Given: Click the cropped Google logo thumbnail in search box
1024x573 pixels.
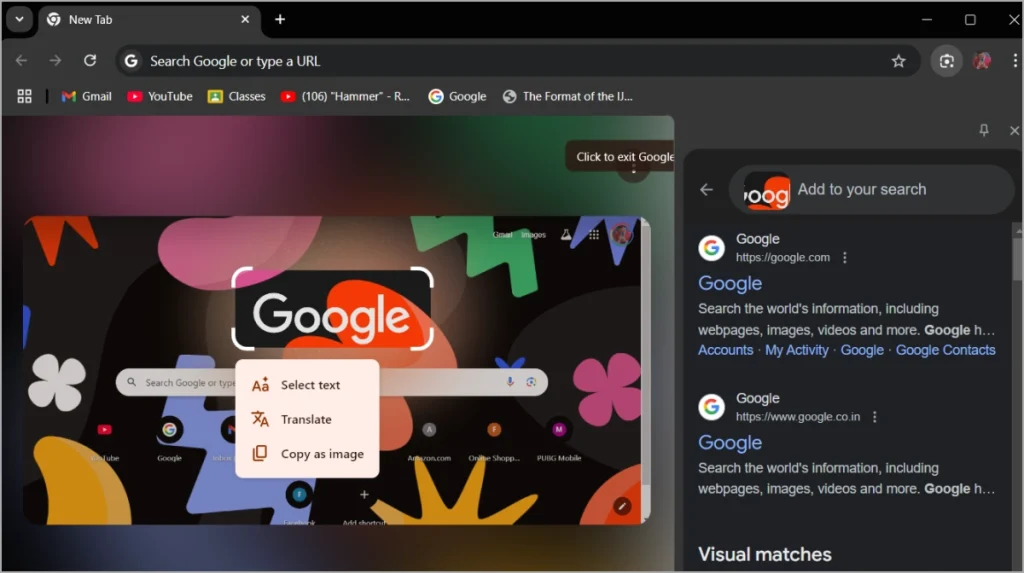Looking at the screenshot, I should pyautogui.click(x=767, y=191).
